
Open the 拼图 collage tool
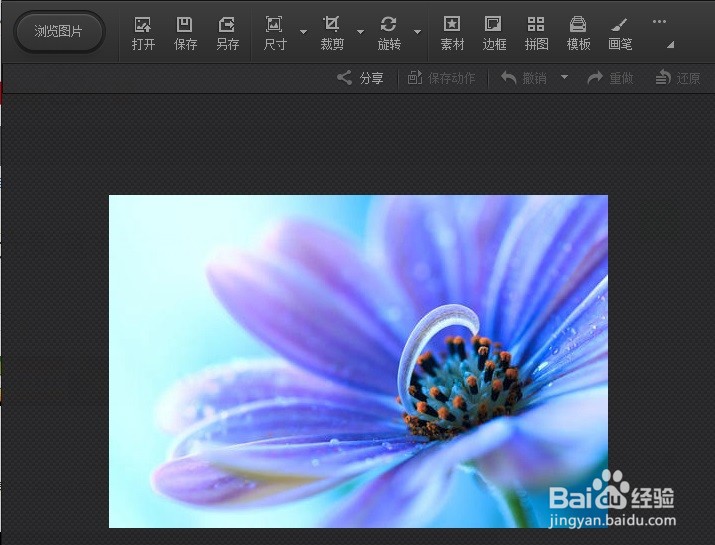536,33
